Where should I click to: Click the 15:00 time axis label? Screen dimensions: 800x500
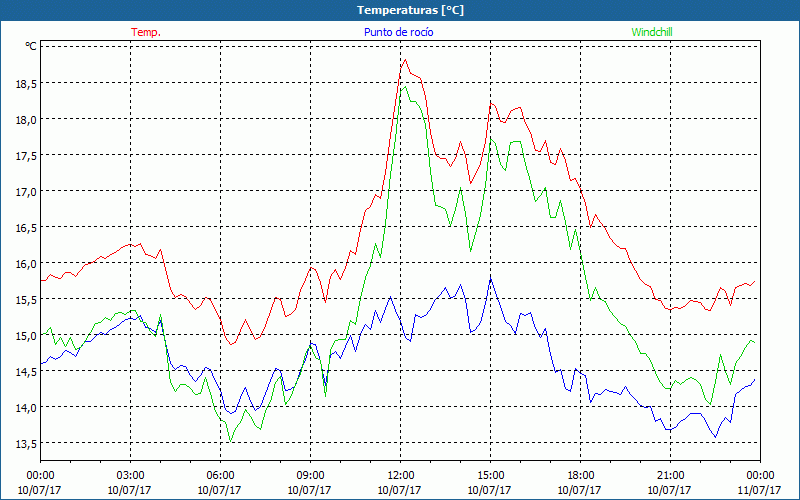click(490, 476)
